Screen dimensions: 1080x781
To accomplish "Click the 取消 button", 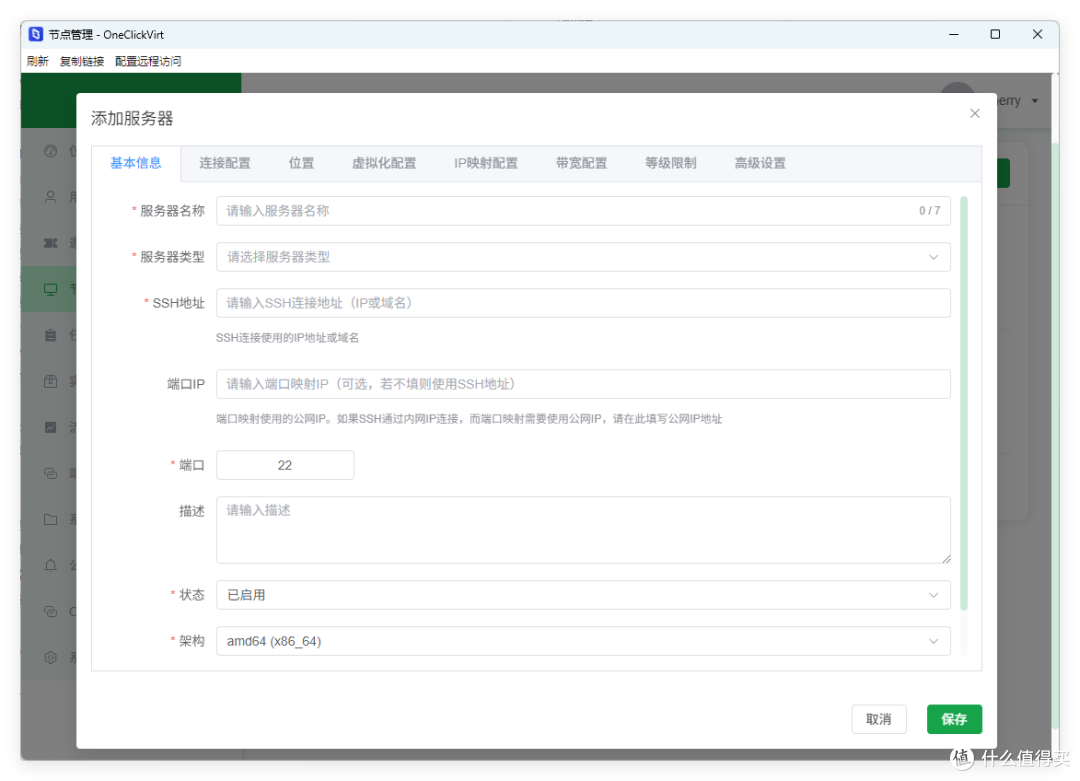I will pyautogui.click(x=878, y=719).
